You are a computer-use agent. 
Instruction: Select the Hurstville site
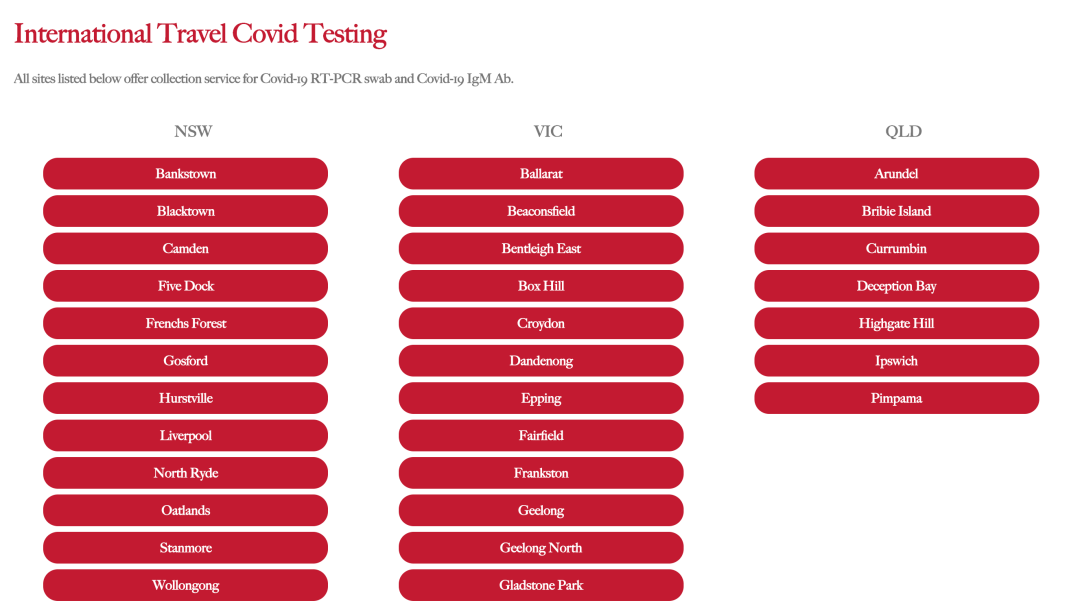point(185,398)
